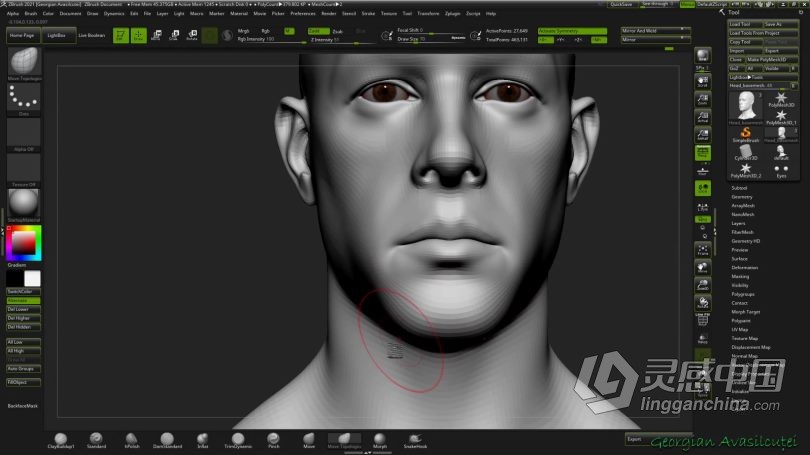Expand the Polygroups section
Image resolution: width=810 pixels, height=455 pixels.
[x=743, y=294]
